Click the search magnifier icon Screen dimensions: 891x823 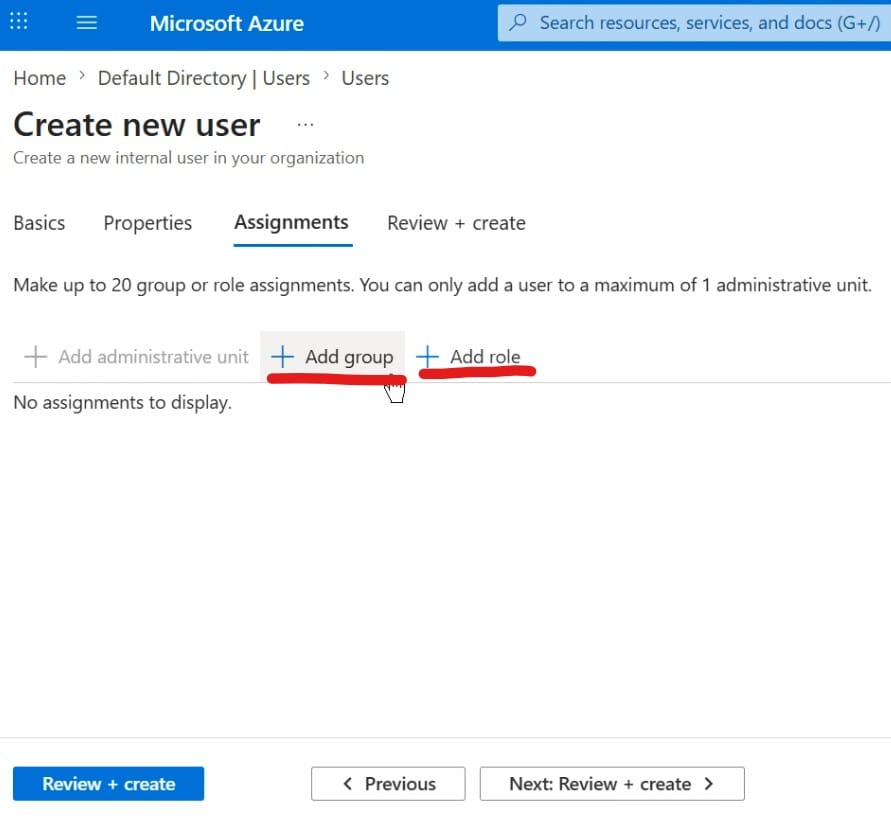(x=518, y=23)
